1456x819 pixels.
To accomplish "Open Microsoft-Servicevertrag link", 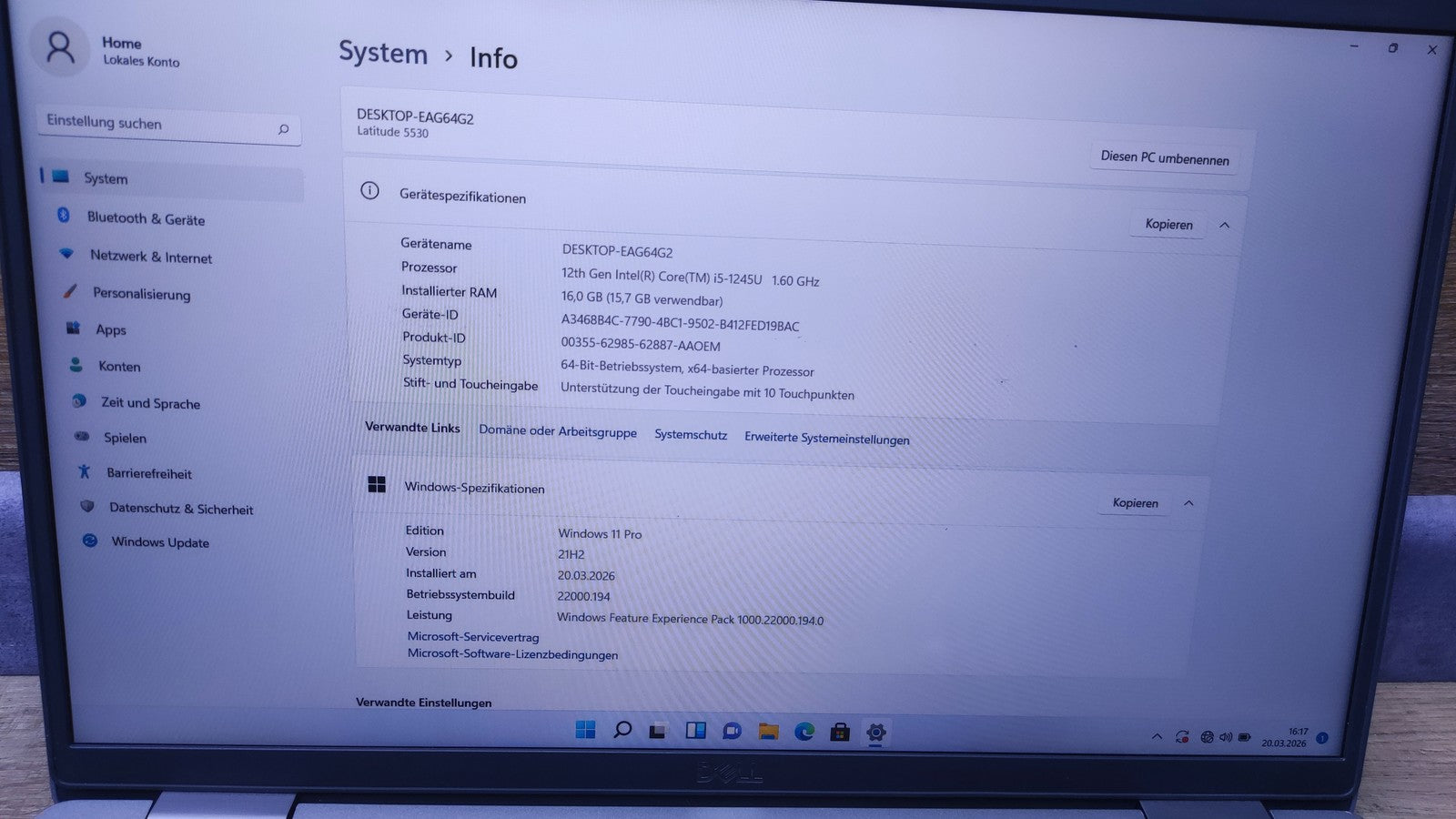I will point(473,637).
